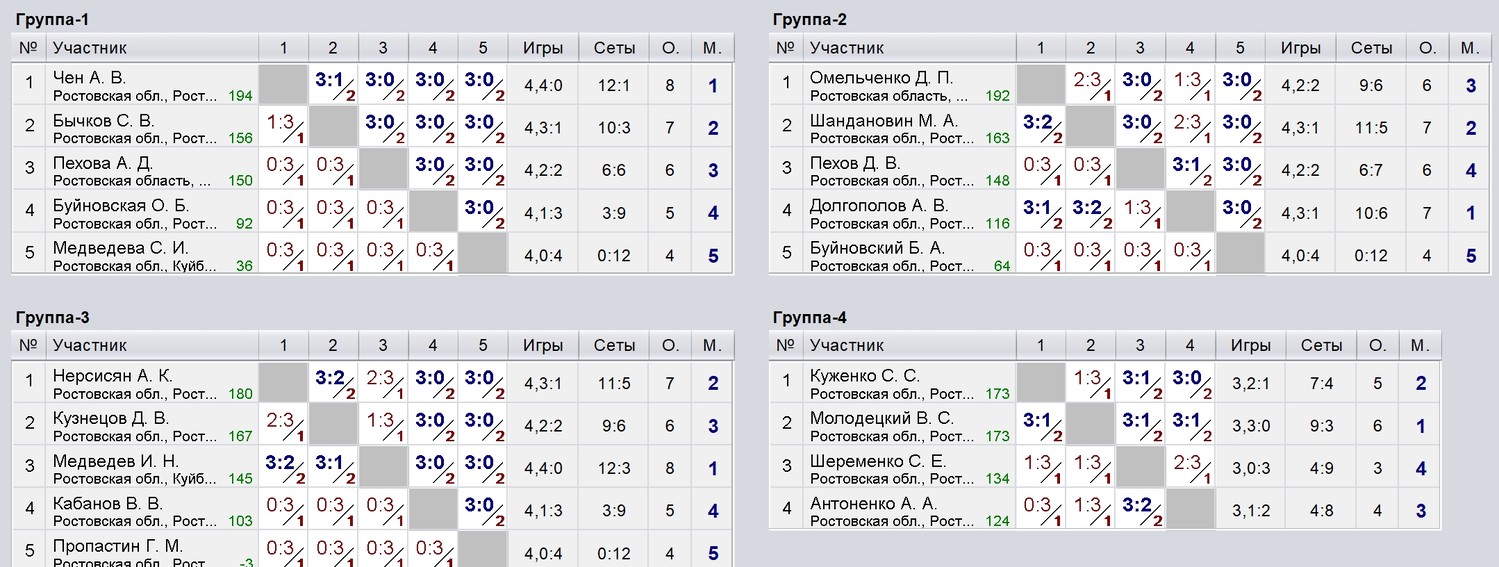Open participant Омельченко Д. П. in Группа-2
The width and height of the screenshot is (1499, 567).
point(881,78)
